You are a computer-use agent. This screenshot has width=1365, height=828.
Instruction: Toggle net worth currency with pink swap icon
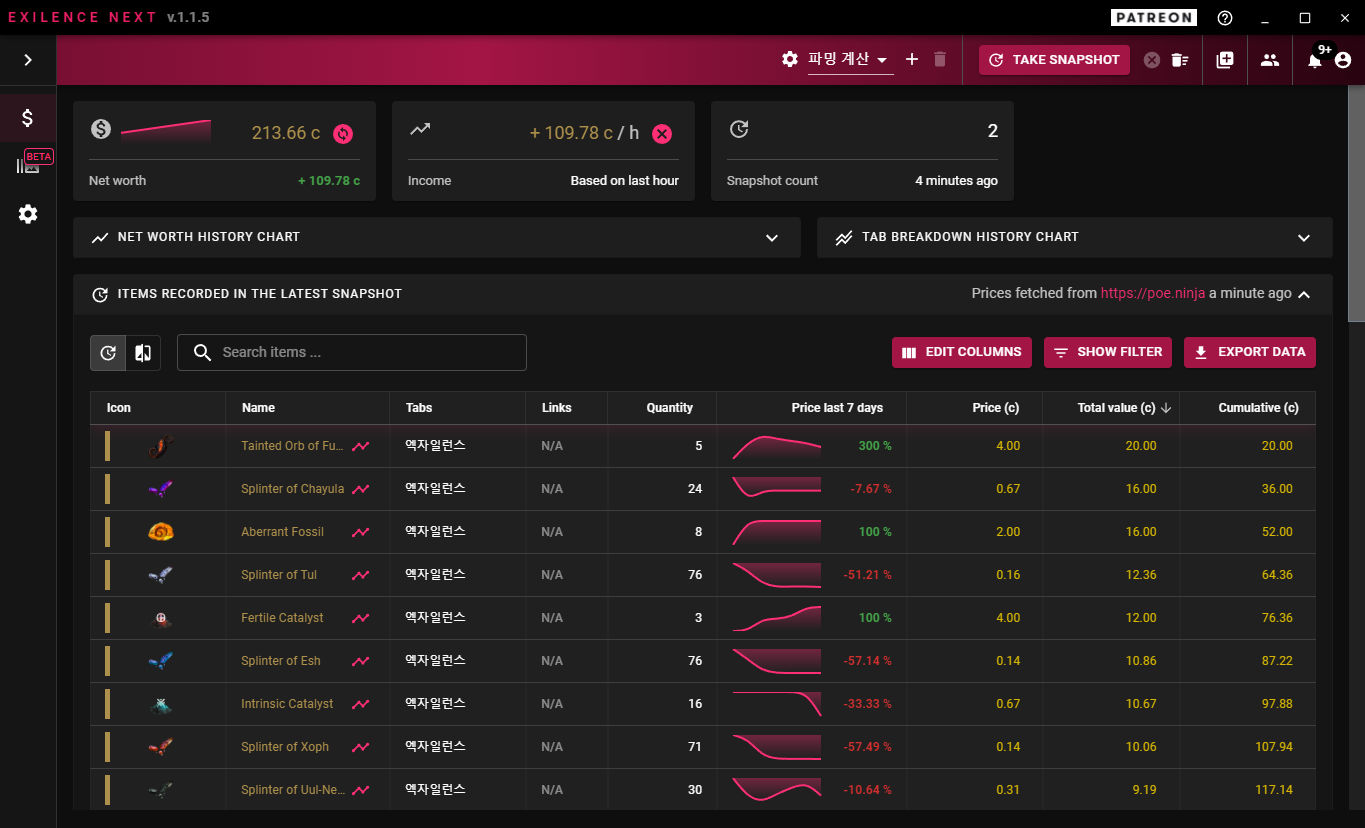tap(343, 133)
